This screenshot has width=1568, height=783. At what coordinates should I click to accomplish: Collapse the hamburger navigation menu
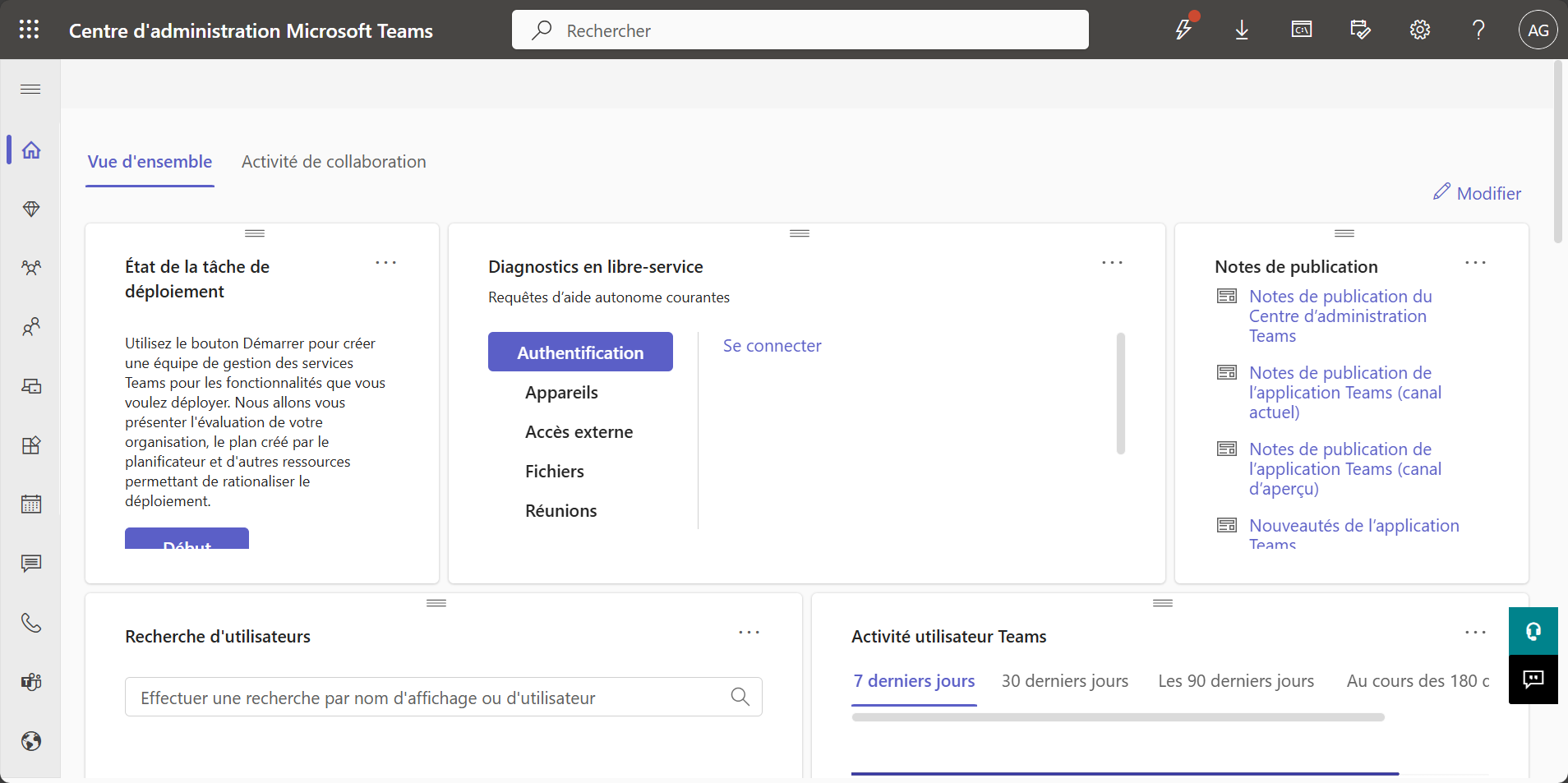[x=30, y=90]
